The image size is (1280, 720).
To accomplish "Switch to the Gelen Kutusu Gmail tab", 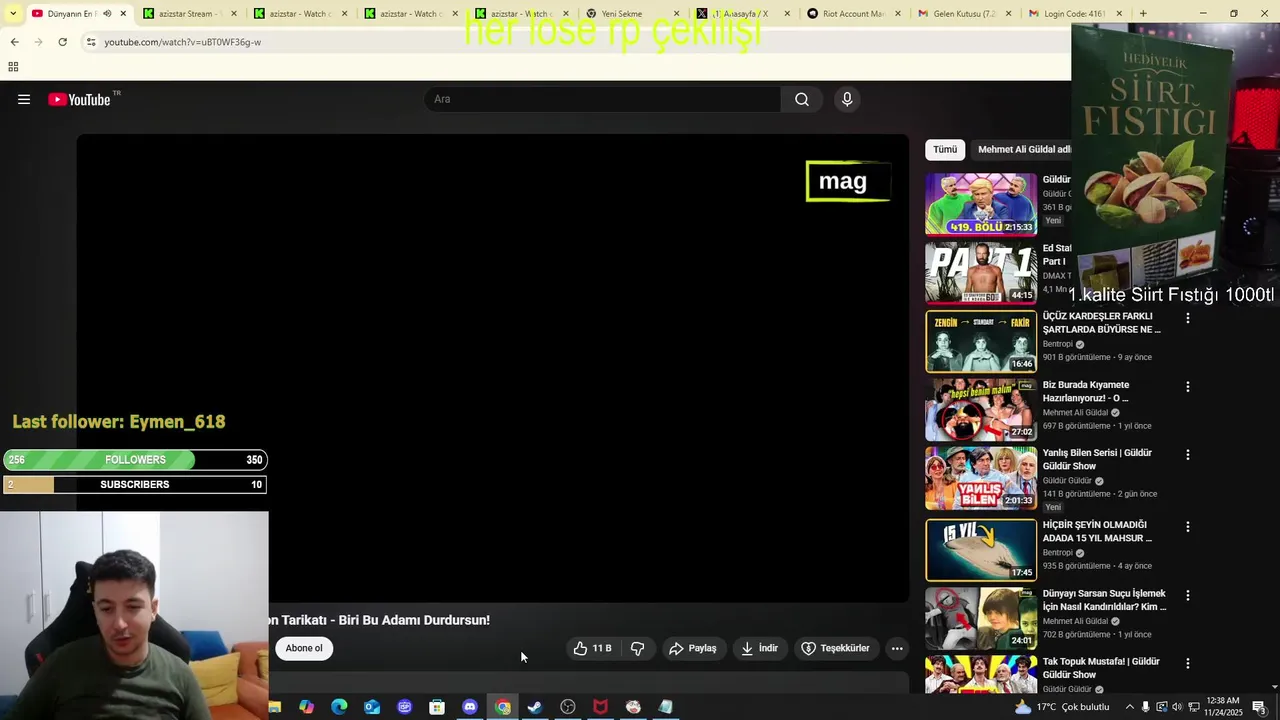I will [964, 14].
